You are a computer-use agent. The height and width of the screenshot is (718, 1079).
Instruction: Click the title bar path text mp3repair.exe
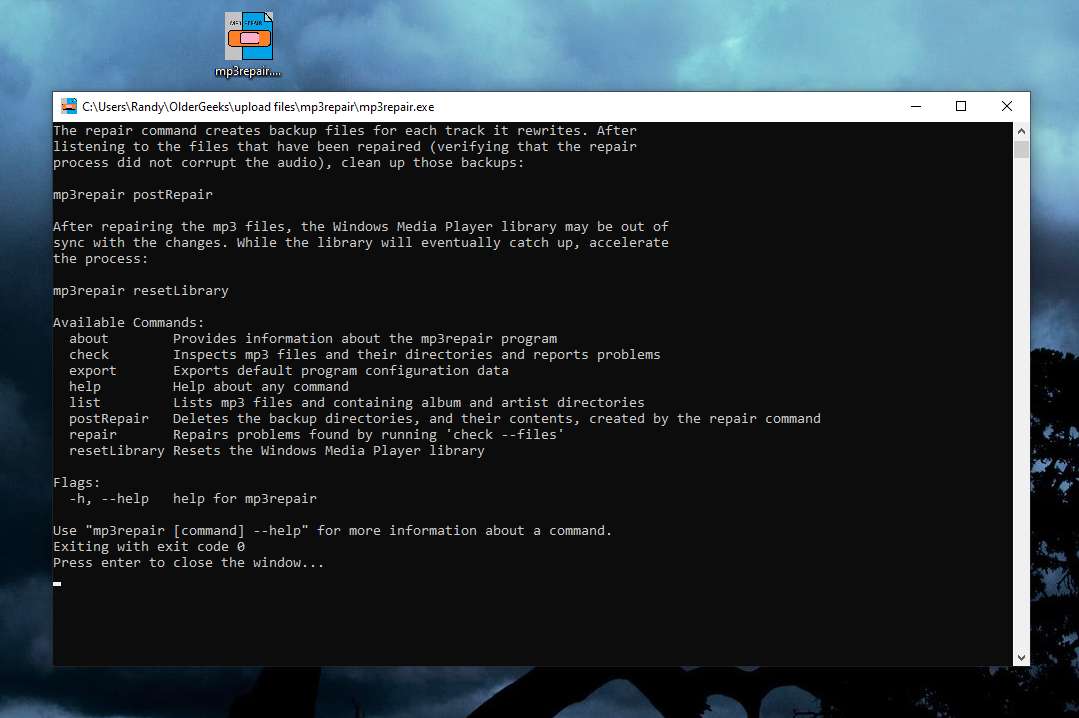click(258, 107)
